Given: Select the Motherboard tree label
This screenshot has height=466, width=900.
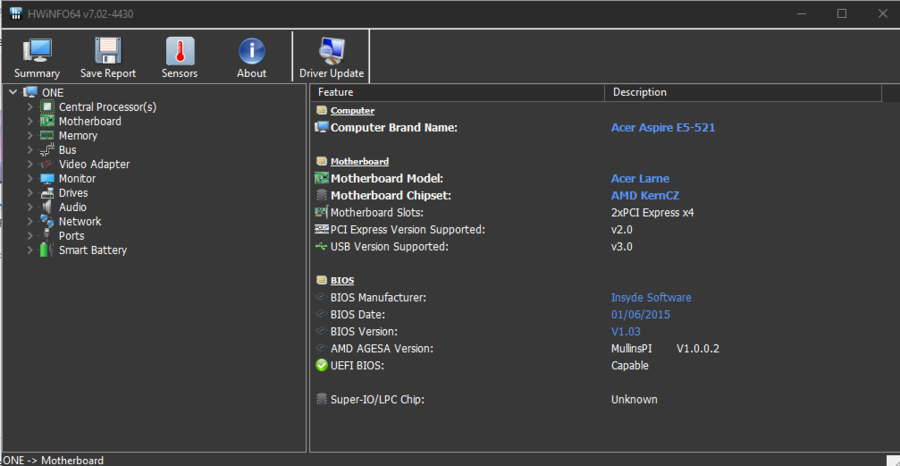Looking at the screenshot, I should (90, 121).
